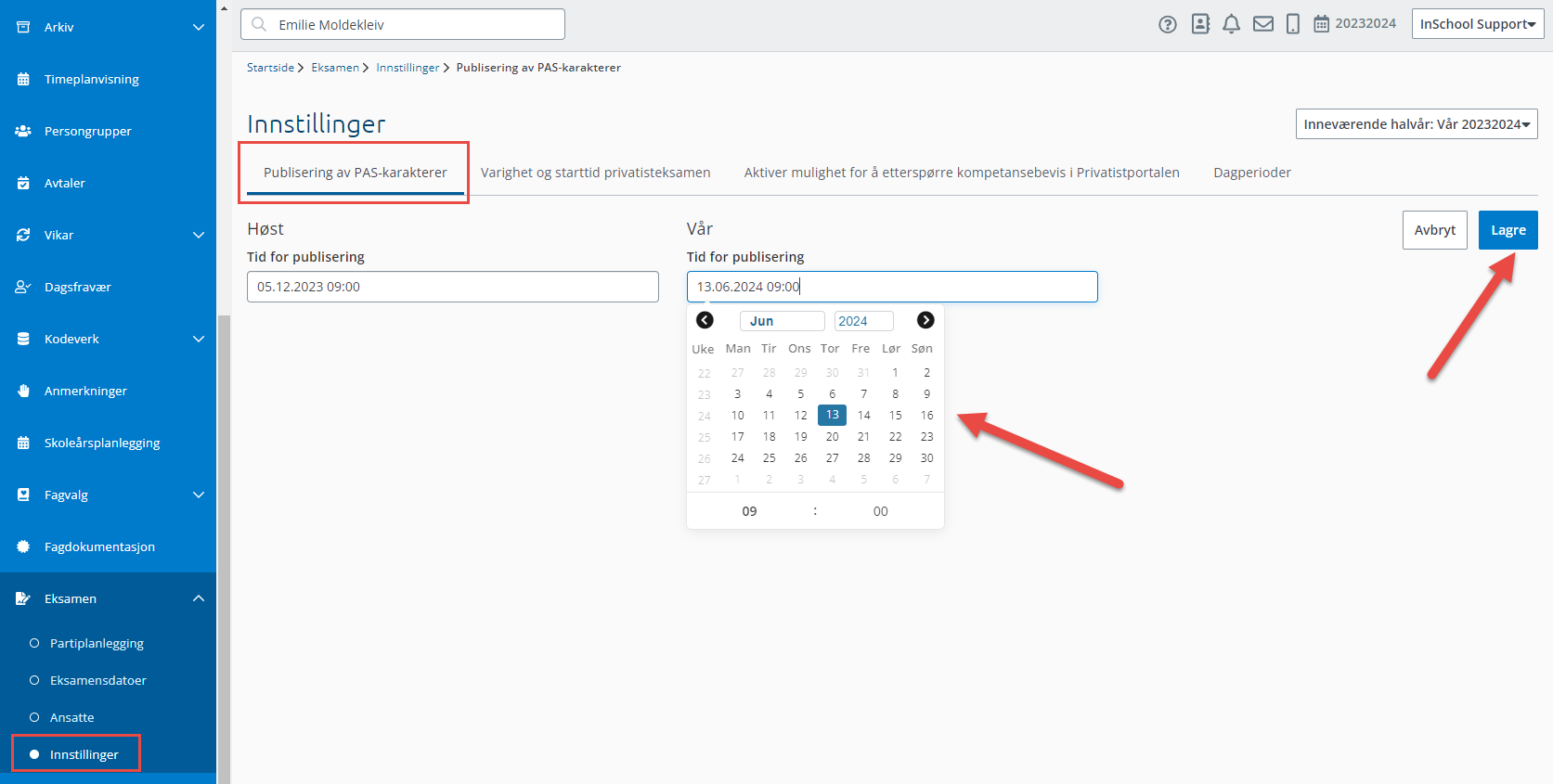The image size is (1553, 784).
Task: Click the help question mark icon
Action: [1167, 25]
